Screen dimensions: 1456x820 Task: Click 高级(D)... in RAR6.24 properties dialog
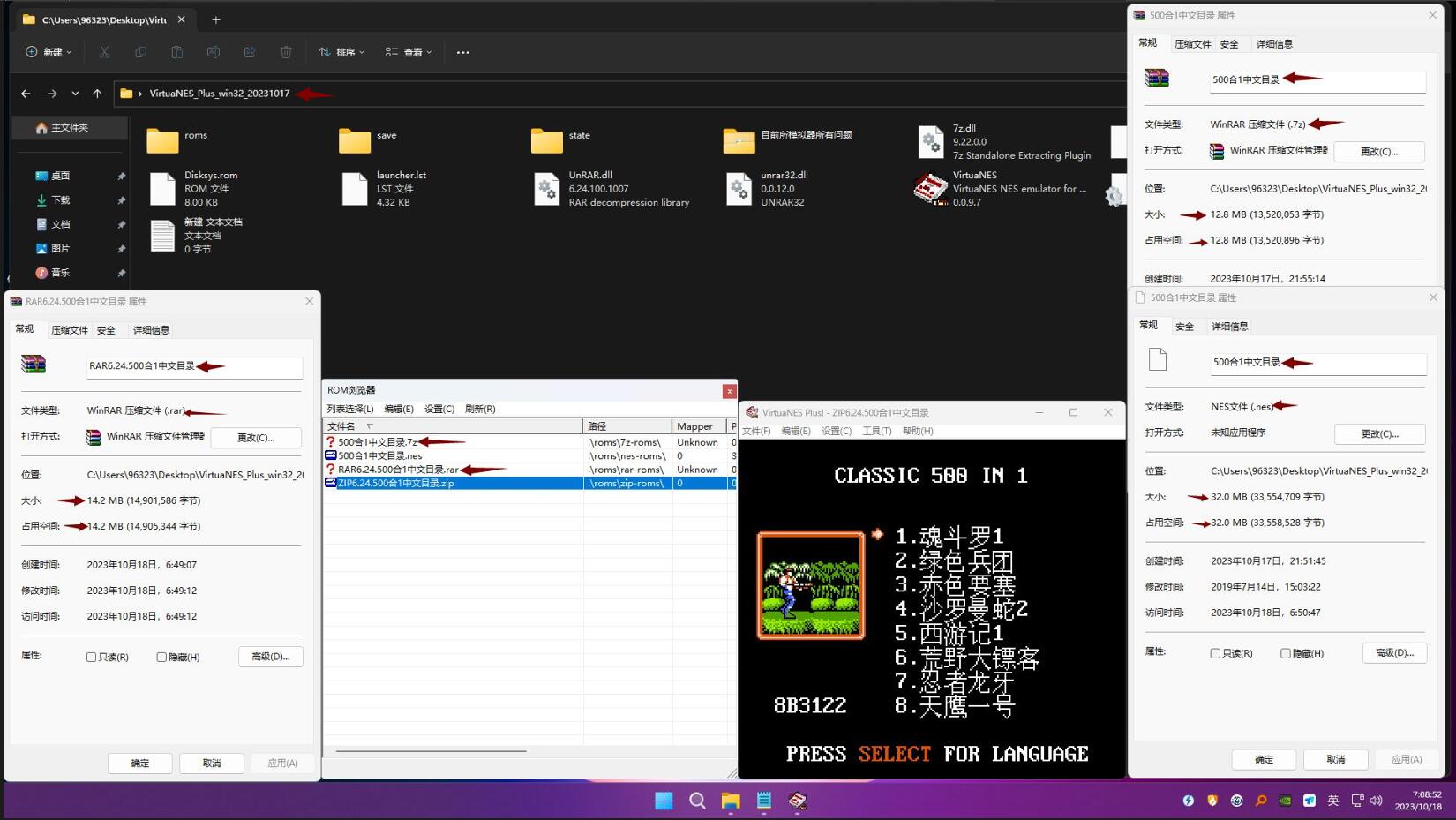click(x=271, y=657)
